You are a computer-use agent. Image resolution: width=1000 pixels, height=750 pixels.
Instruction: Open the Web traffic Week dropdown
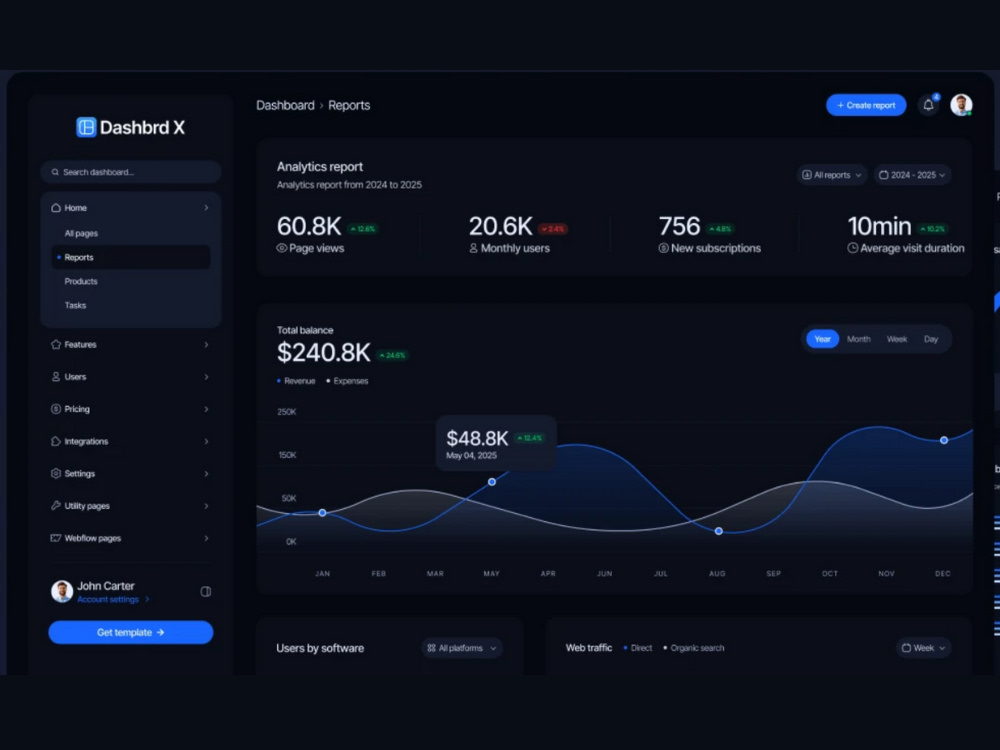(923, 648)
